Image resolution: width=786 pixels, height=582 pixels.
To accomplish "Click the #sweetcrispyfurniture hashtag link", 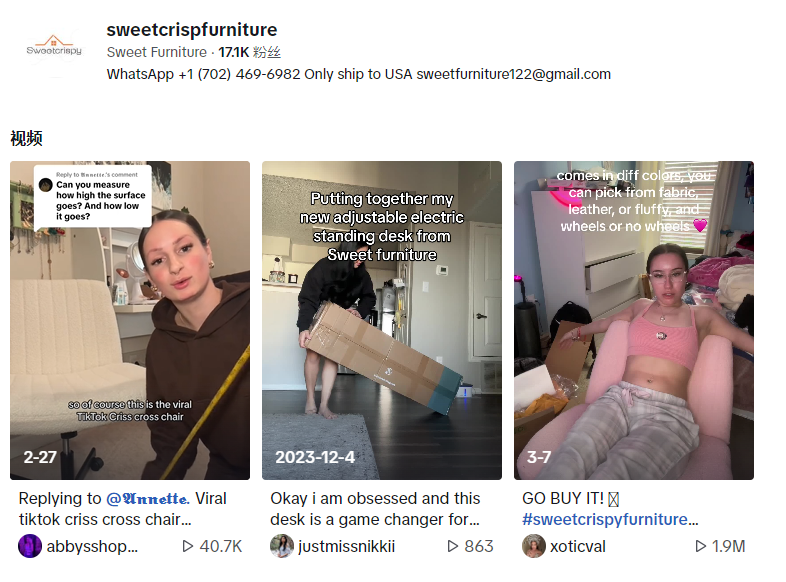I will [x=610, y=519].
